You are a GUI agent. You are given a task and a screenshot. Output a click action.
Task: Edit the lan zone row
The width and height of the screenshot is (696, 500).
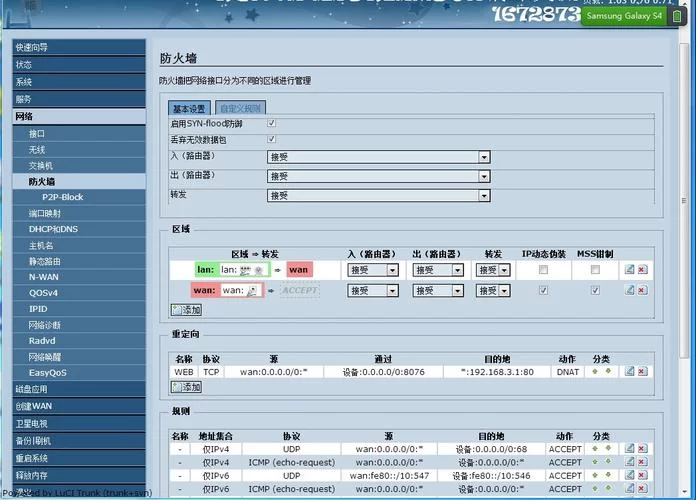click(629, 269)
